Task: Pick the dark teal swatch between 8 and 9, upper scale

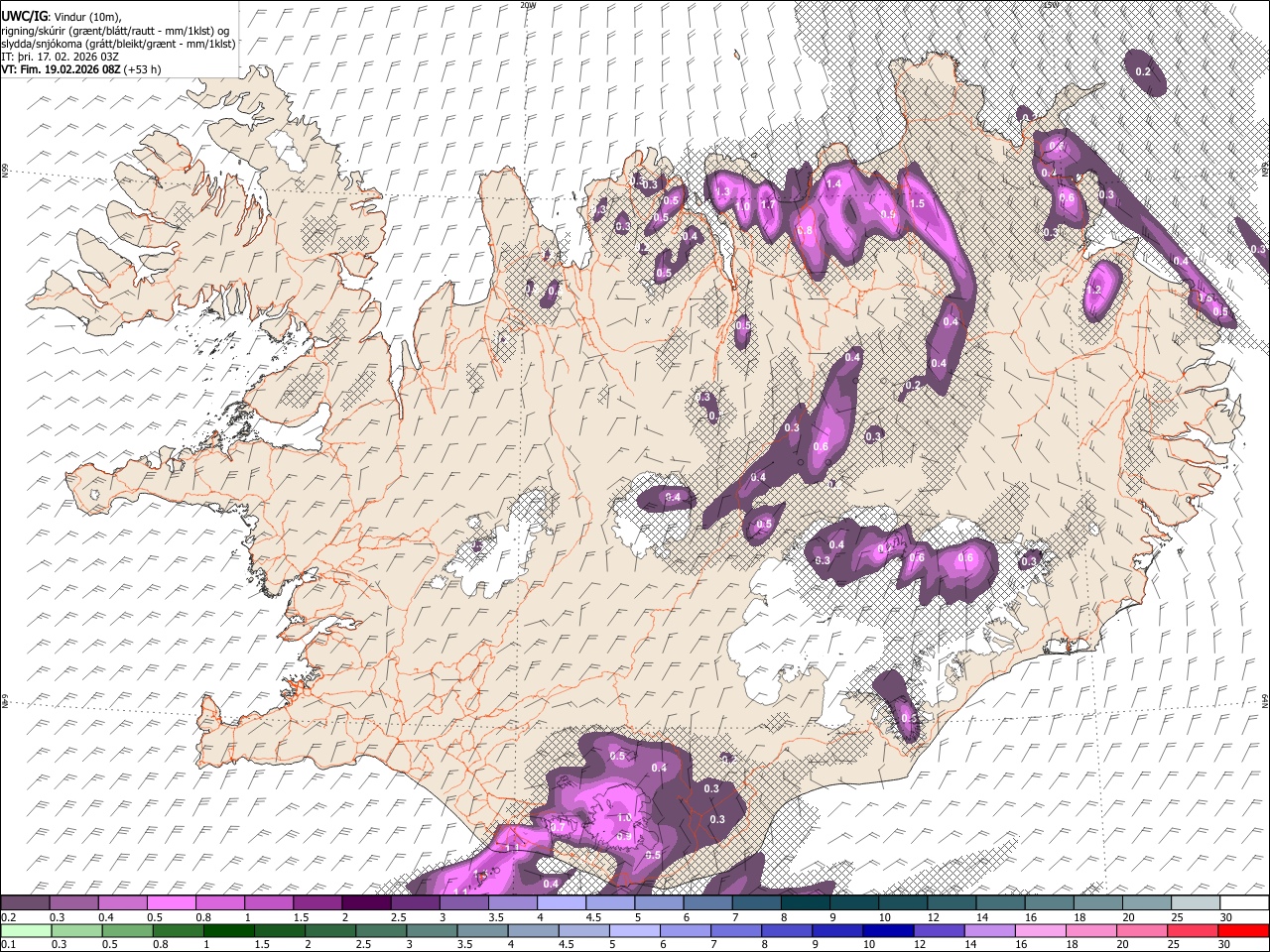Action: click(x=805, y=903)
